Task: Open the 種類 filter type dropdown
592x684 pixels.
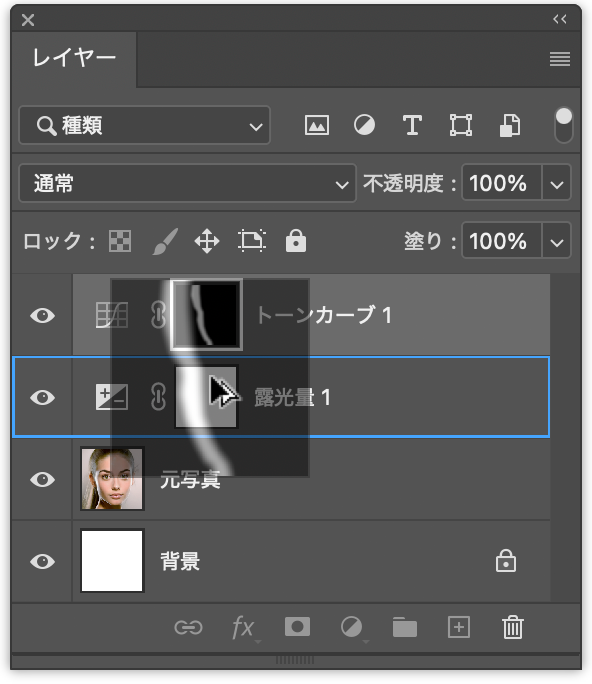Action: [x=144, y=126]
